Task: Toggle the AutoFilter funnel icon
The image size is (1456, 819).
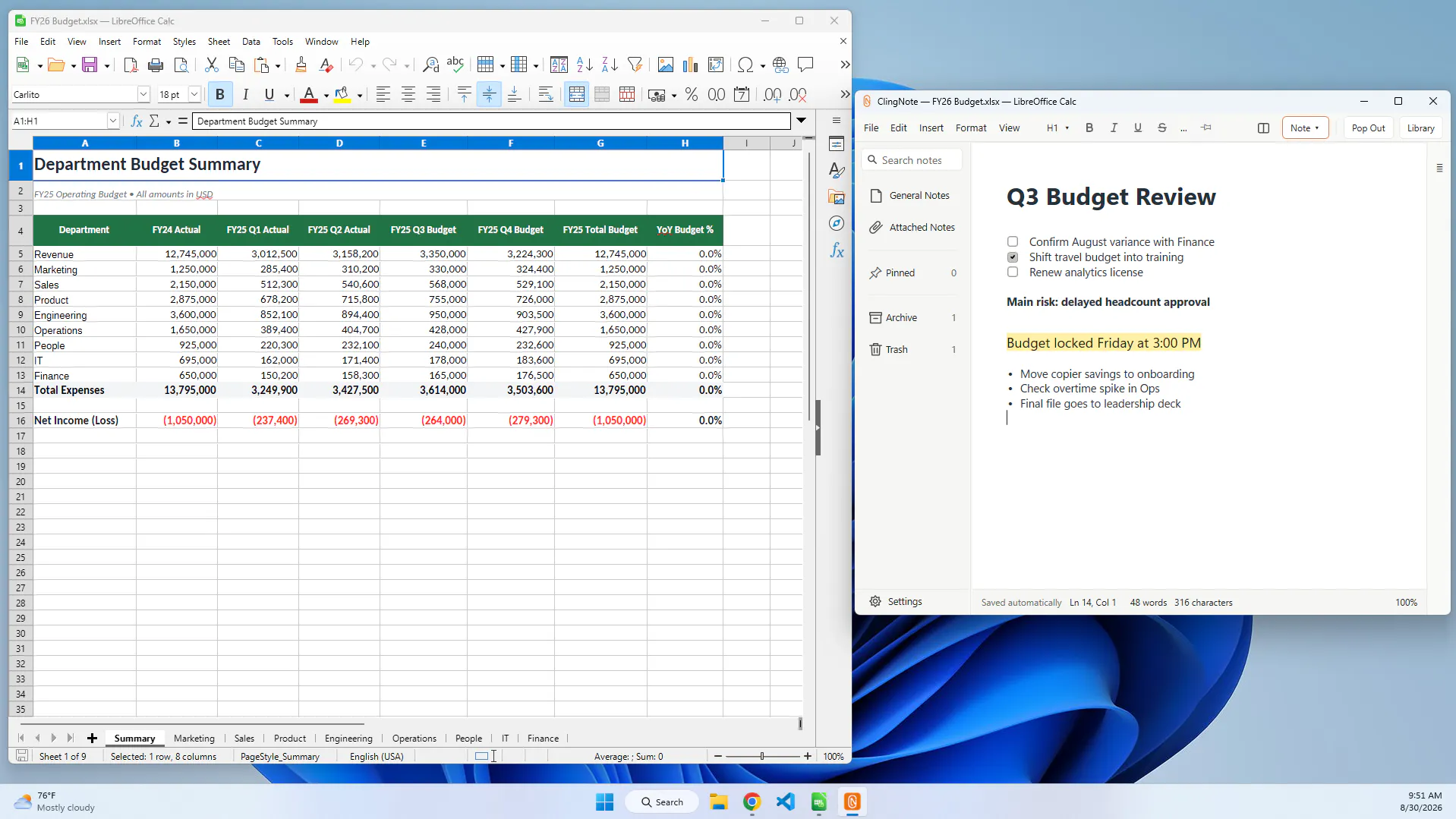Action: 635,65
